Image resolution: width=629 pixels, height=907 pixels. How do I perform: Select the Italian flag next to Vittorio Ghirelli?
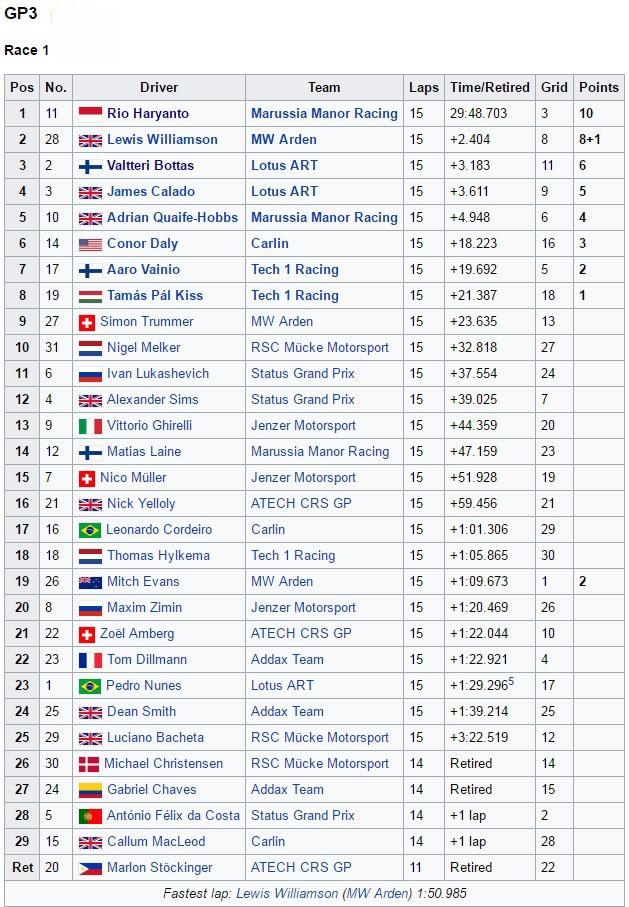pyautogui.click(x=90, y=426)
